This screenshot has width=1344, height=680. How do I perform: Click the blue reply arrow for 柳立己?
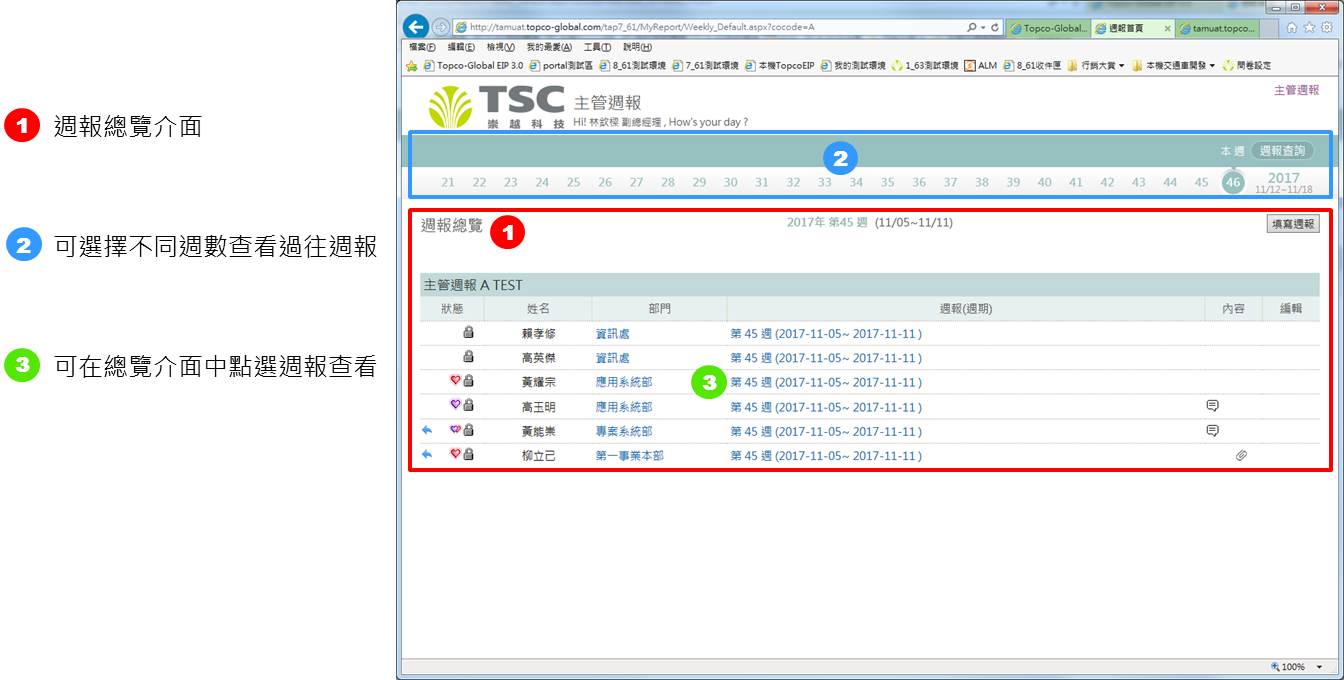(427, 455)
